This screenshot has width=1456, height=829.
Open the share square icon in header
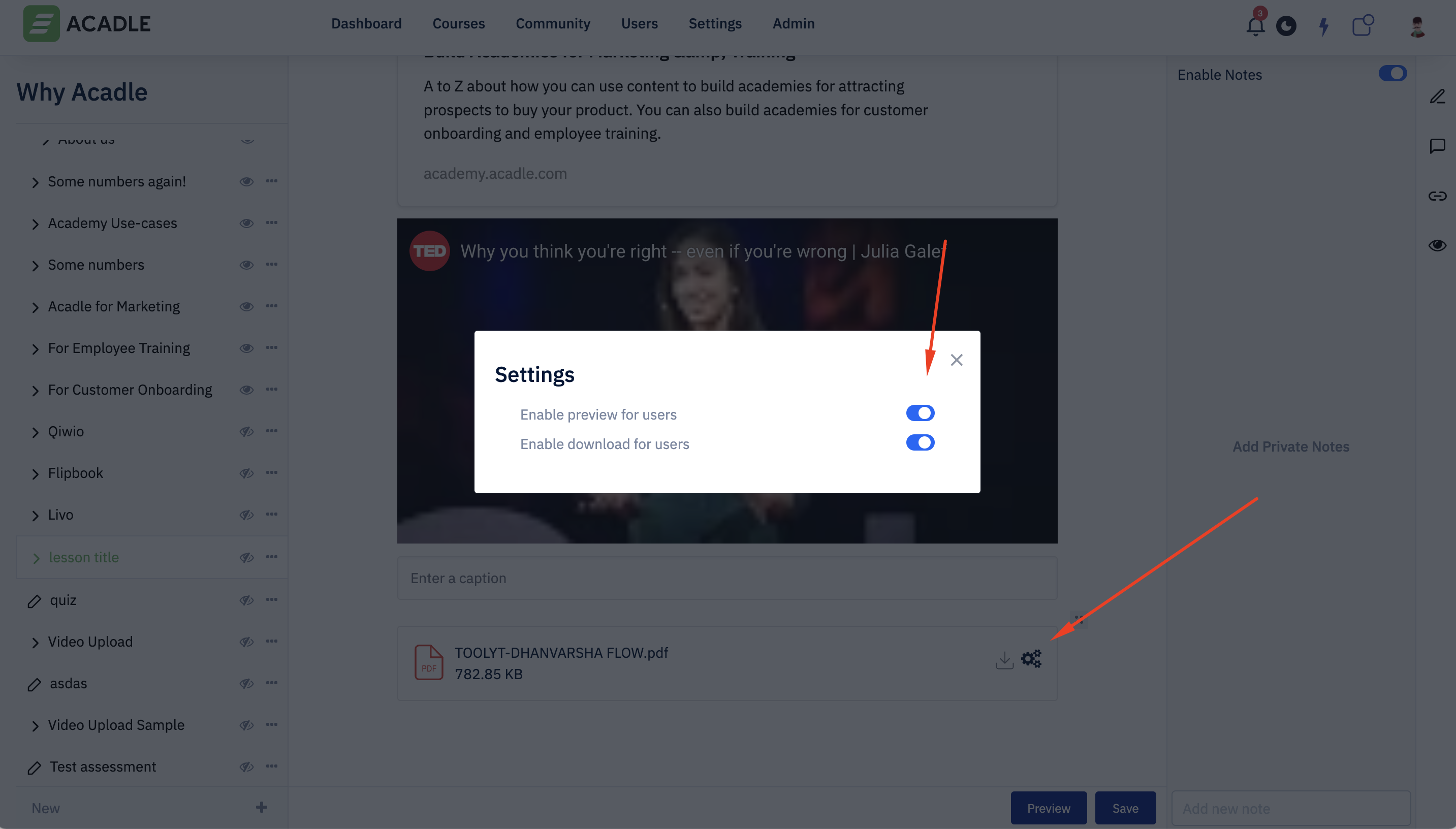tap(1363, 25)
